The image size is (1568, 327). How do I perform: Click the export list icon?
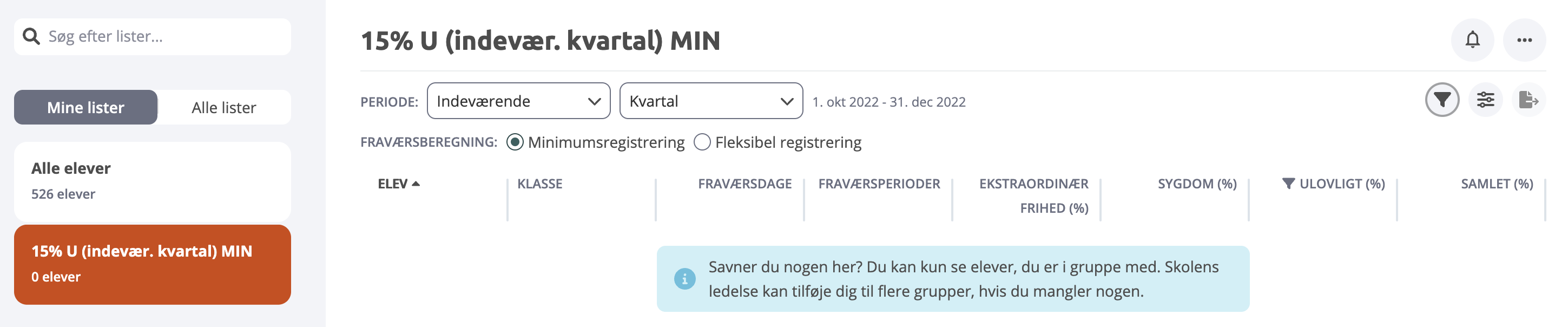point(1529,100)
